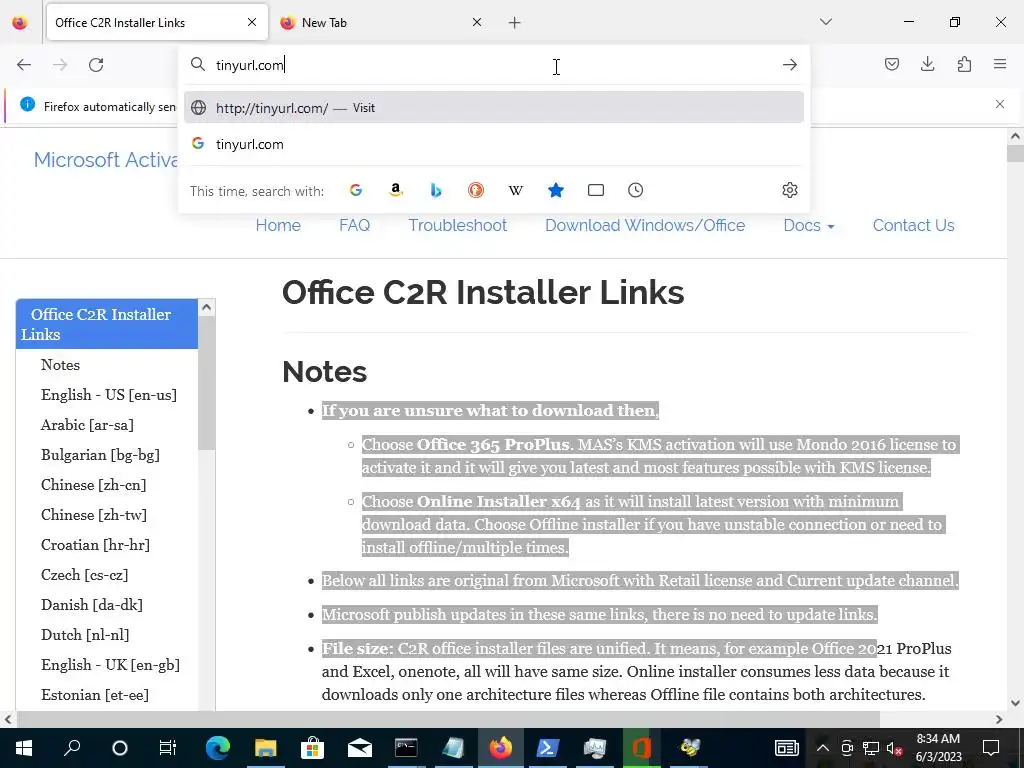Screen dimensions: 1024x768
Task: Open the FAQ nav link
Action: point(355,225)
